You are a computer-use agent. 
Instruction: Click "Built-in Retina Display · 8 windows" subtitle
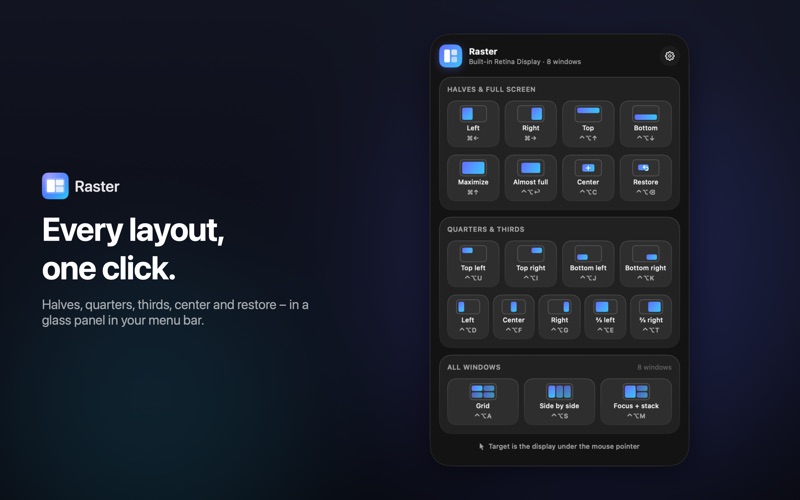[x=524, y=62]
